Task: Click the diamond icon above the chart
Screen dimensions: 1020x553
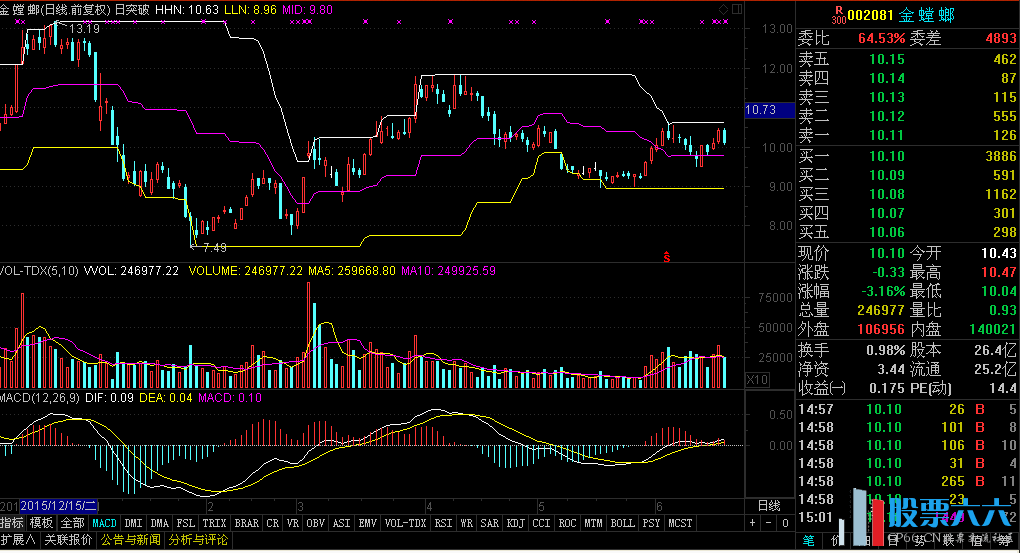Action: 724,9
